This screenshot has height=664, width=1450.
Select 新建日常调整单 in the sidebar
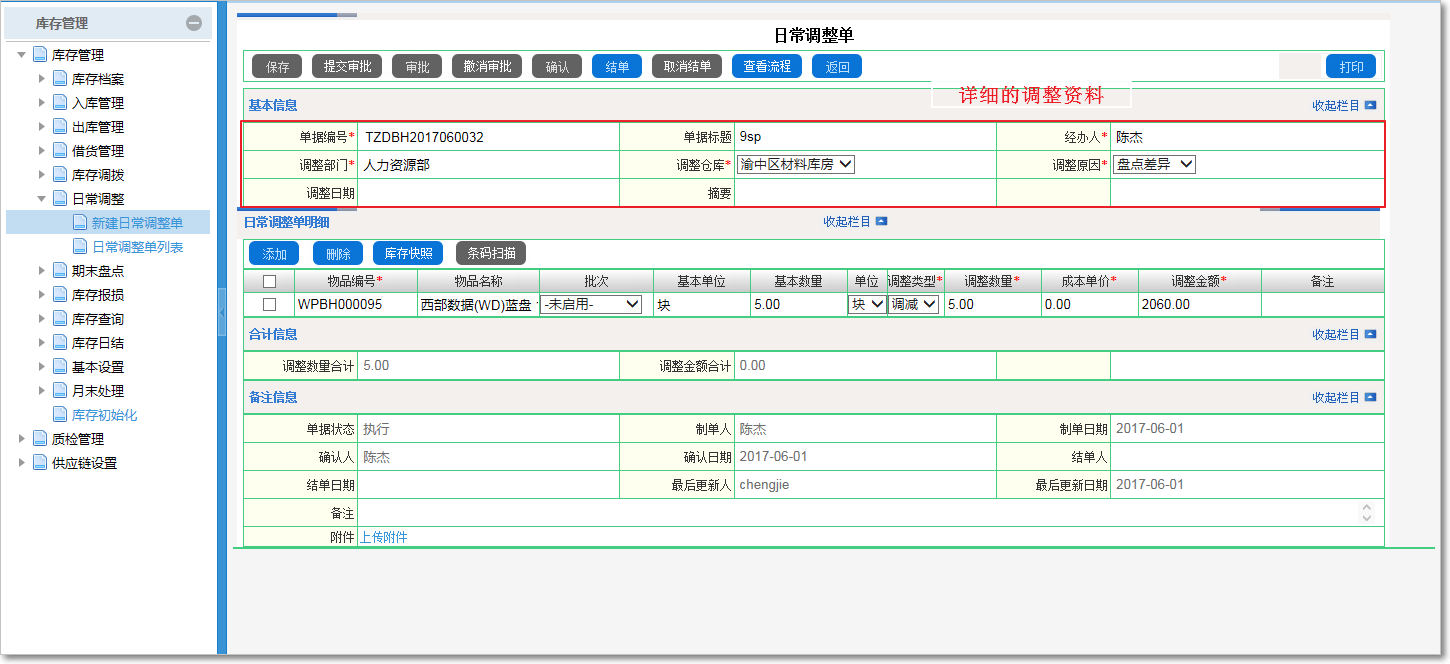(x=137, y=223)
